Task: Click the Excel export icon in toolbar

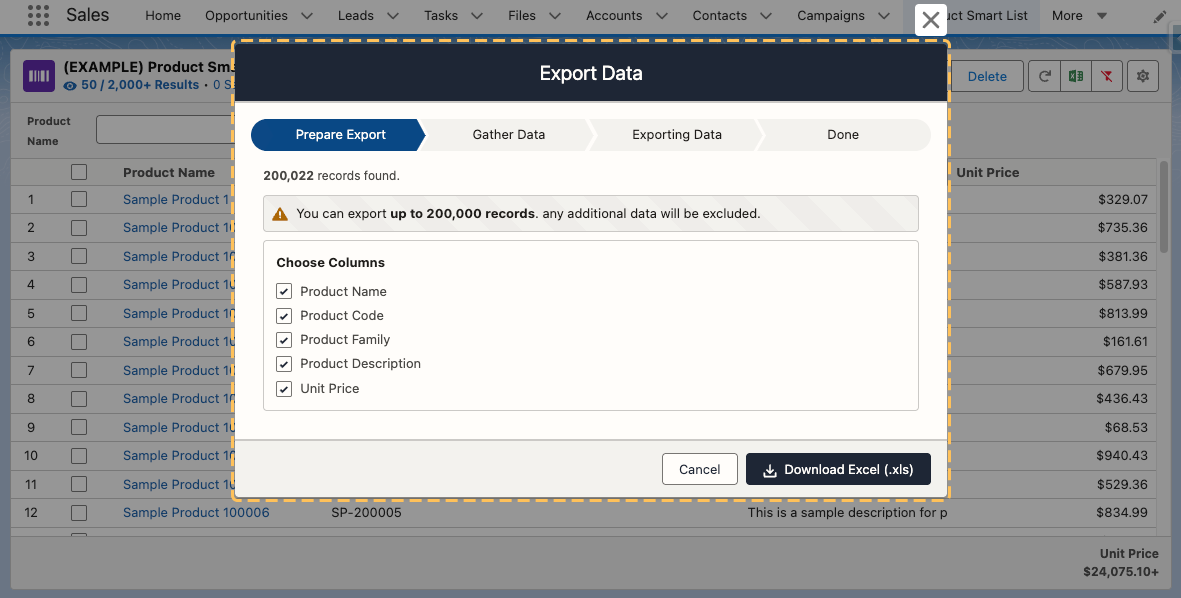Action: click(x=1076, y=76)
